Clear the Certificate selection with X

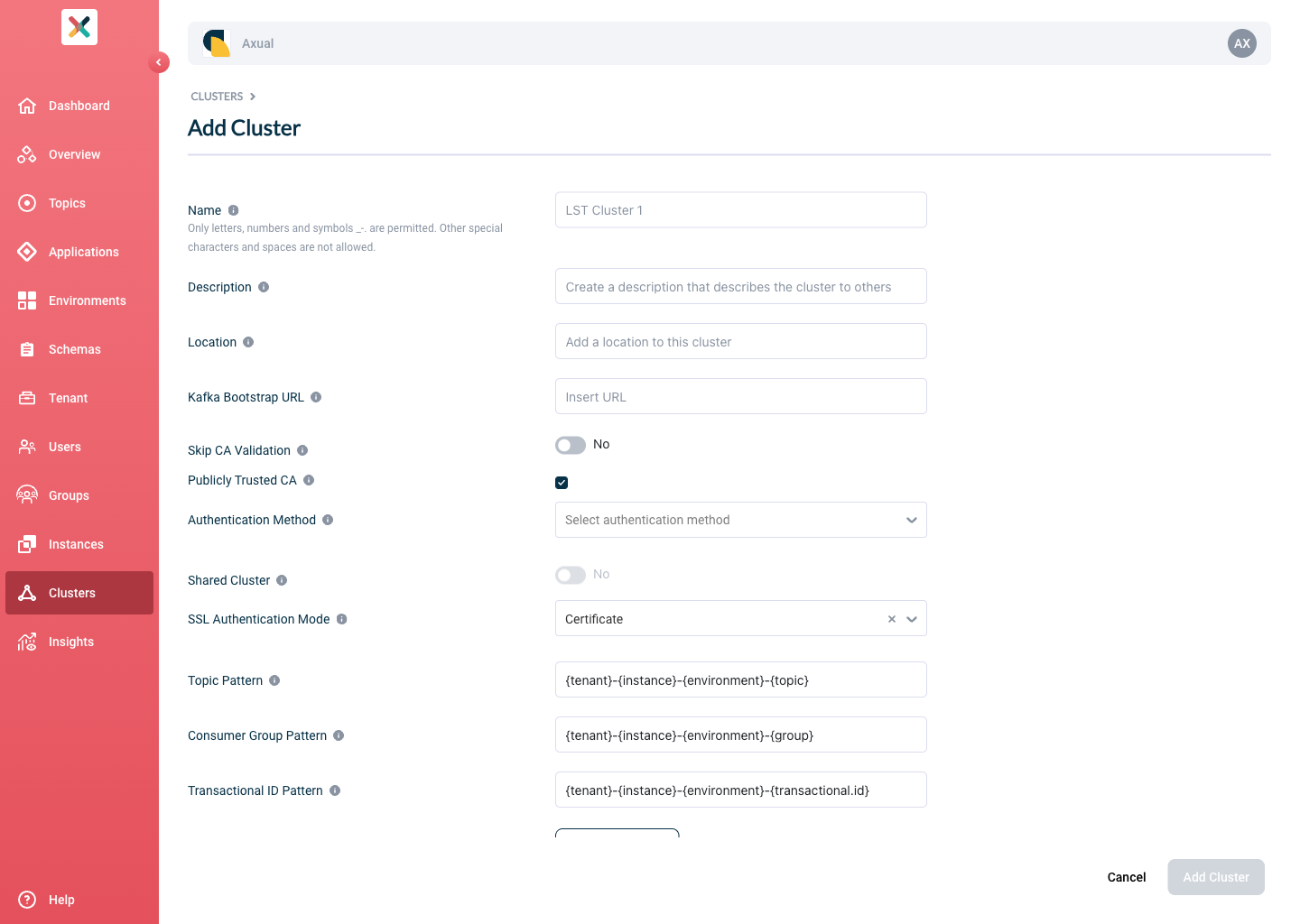892,619
